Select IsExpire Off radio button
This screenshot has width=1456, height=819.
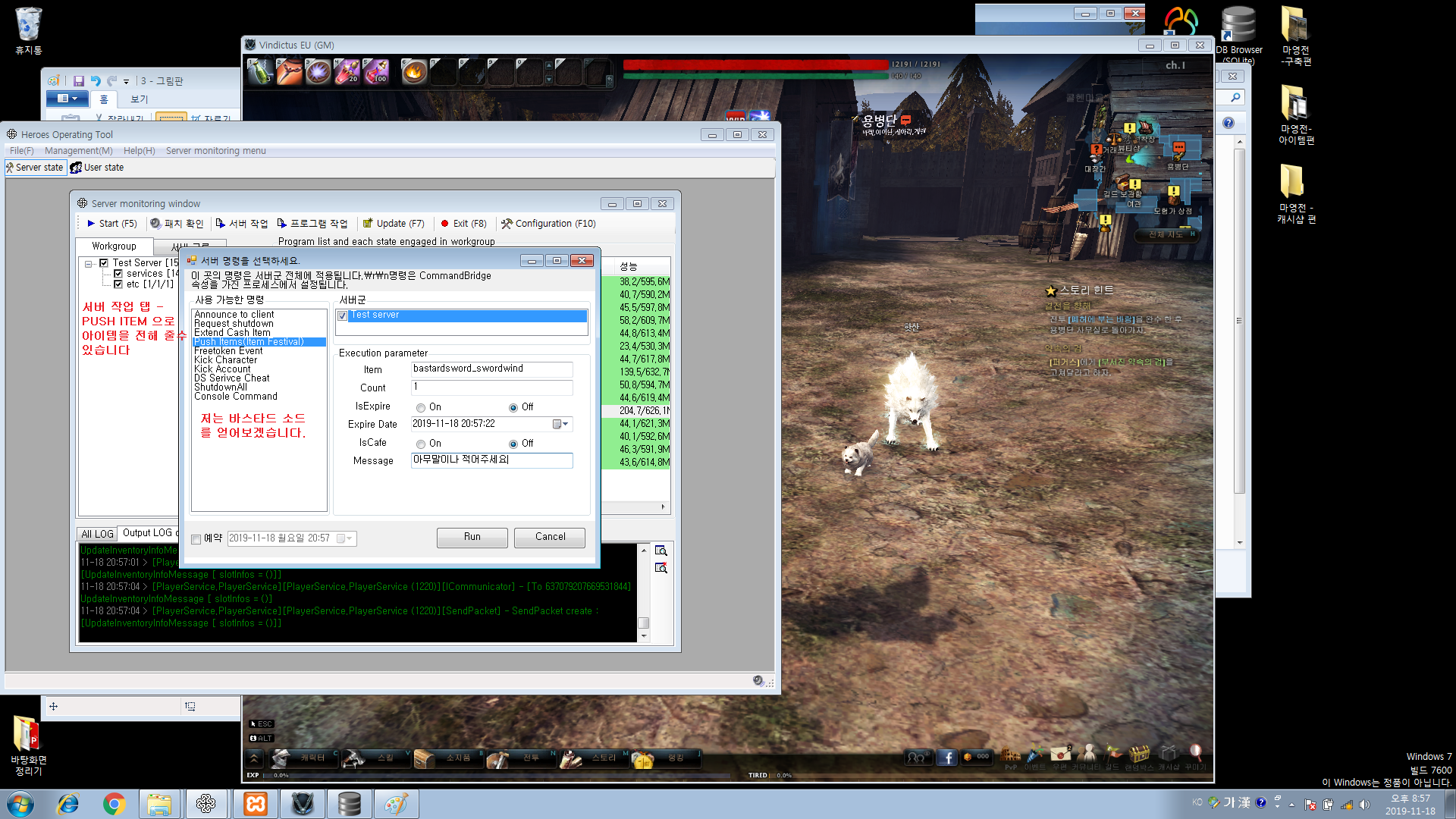(513, 408)
